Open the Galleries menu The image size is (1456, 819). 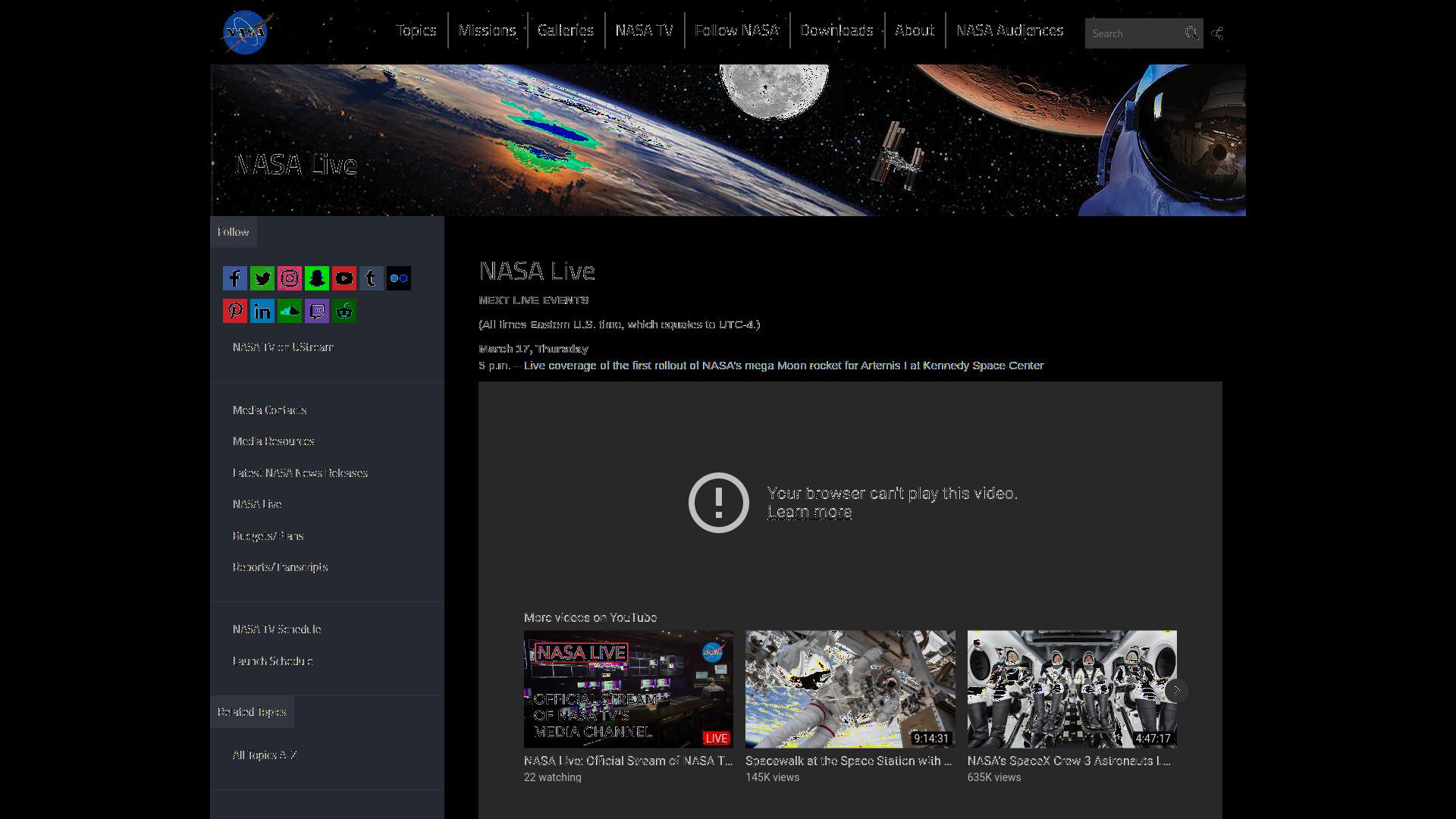(x=566, y=30)
